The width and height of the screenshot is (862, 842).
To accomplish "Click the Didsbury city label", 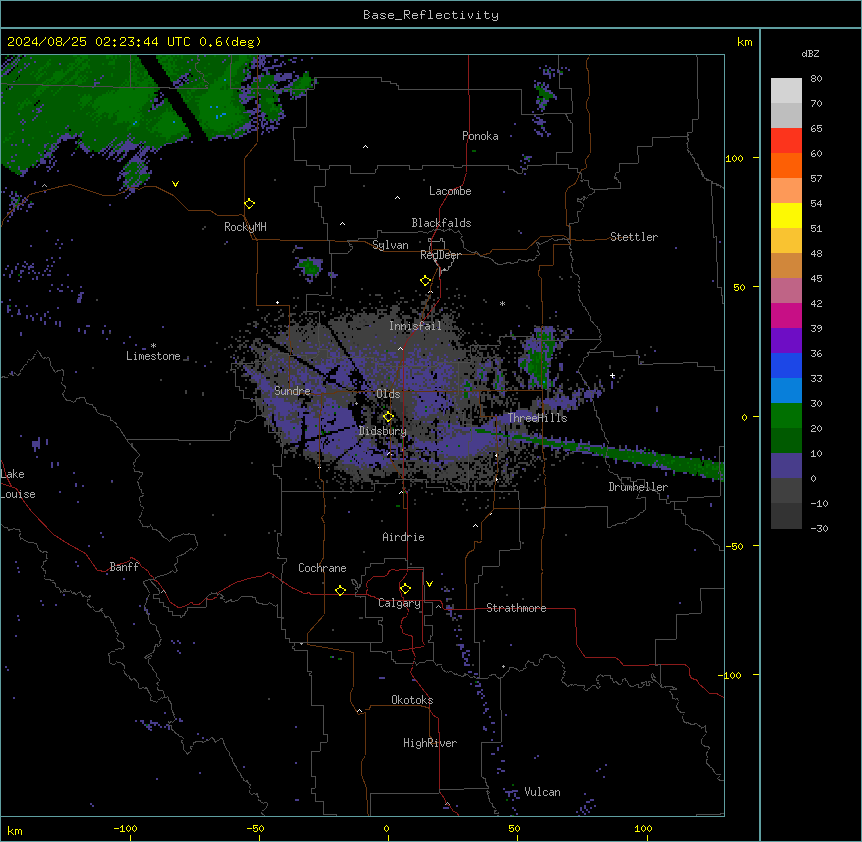I will 383,431.
